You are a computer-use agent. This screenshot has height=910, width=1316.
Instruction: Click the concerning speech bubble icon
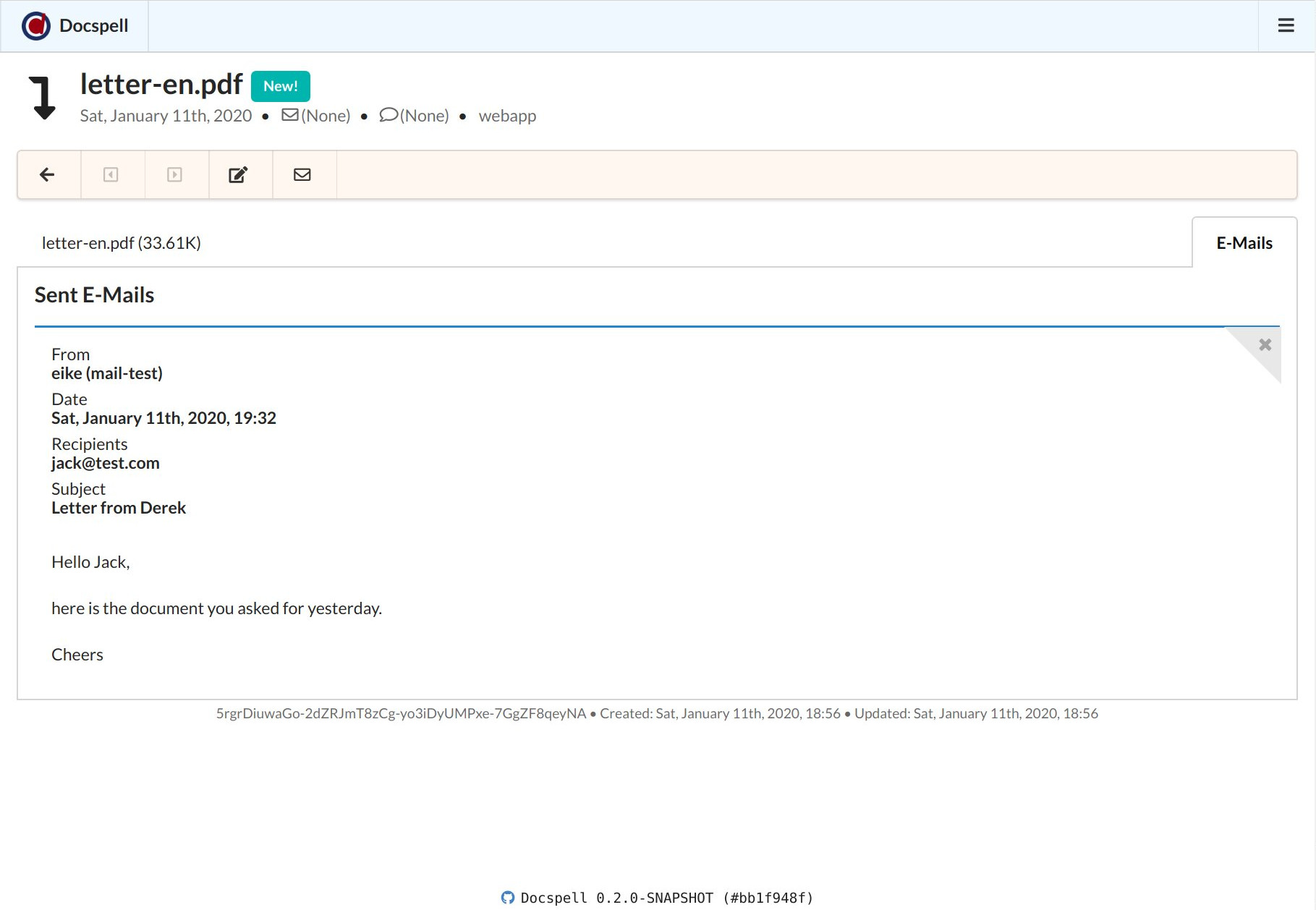point(389,115)
